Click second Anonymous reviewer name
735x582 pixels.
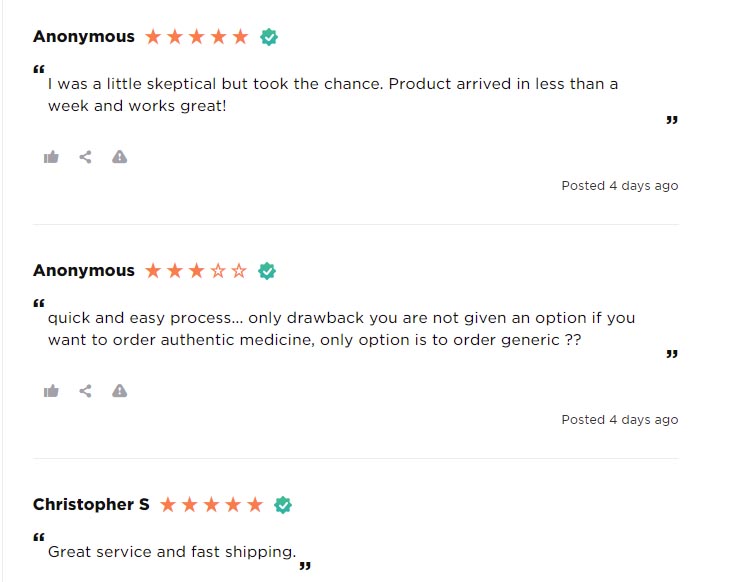pos(84,270)
